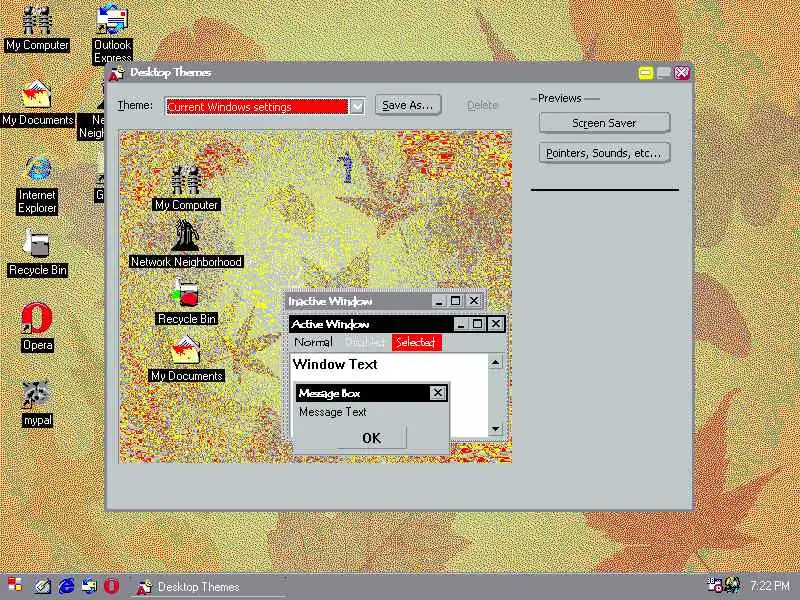Click scrollbar up arrow in preview window
The height and width of the screenshot is (600, 800).
(495, 362)
